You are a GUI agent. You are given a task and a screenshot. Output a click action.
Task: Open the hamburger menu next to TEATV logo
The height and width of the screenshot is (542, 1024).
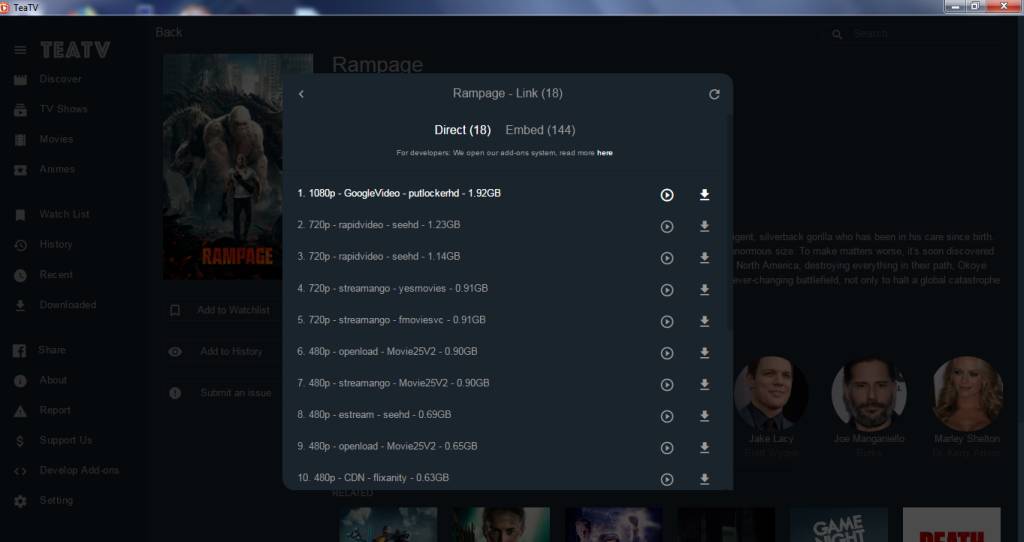tap(20, 50)
